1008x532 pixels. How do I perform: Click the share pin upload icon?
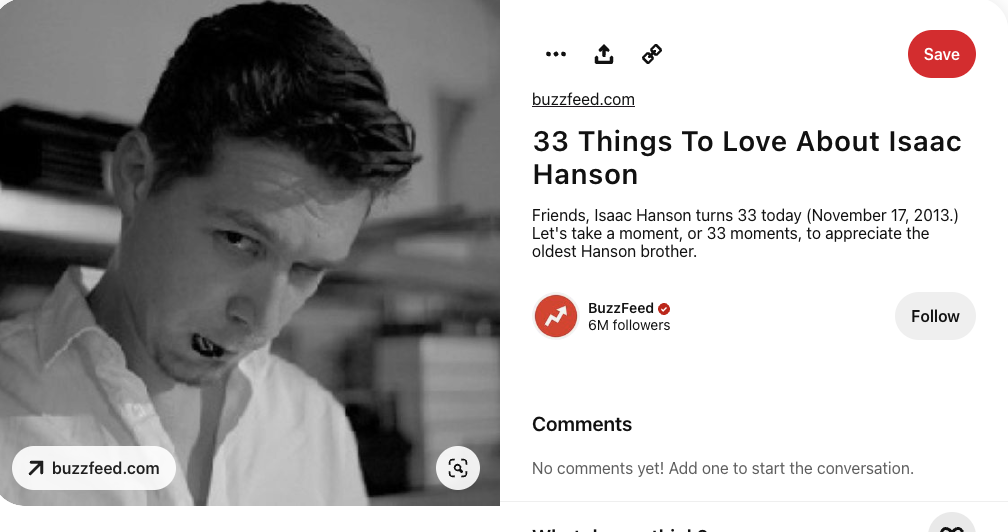pos(604,54)
